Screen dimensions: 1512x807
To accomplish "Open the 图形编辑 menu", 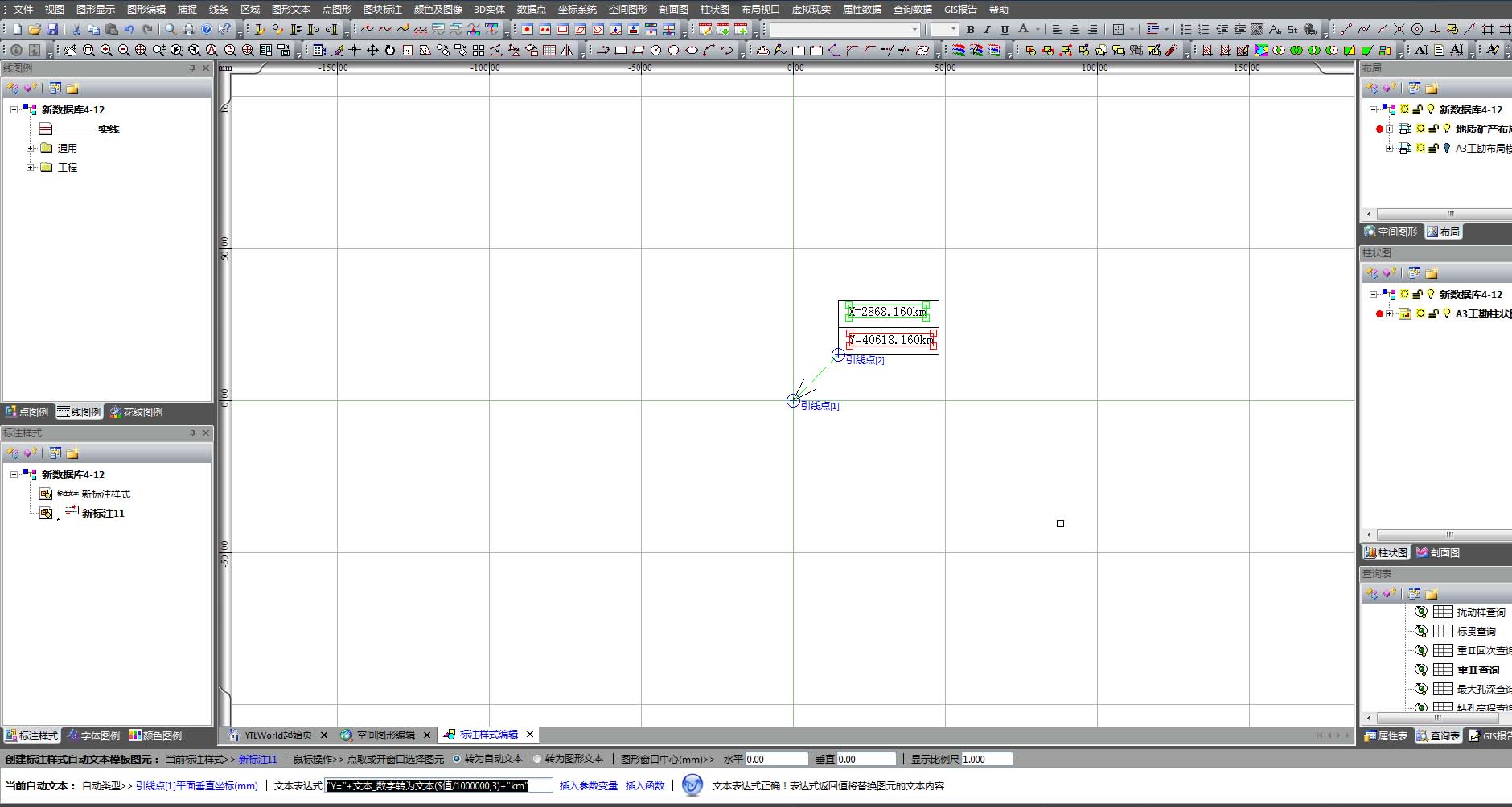I will coord(146,9).
